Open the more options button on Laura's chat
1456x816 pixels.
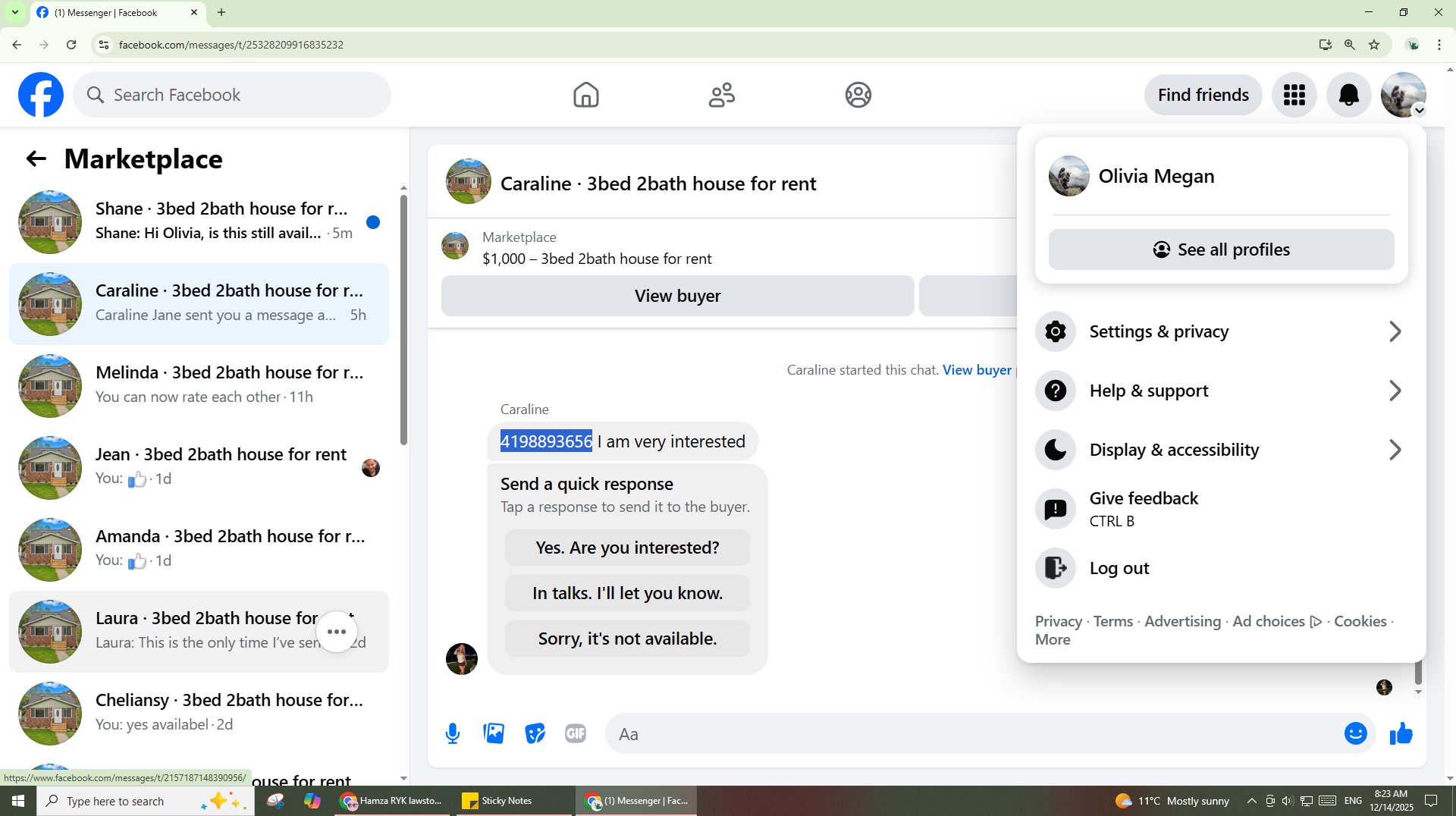(337, 632)
